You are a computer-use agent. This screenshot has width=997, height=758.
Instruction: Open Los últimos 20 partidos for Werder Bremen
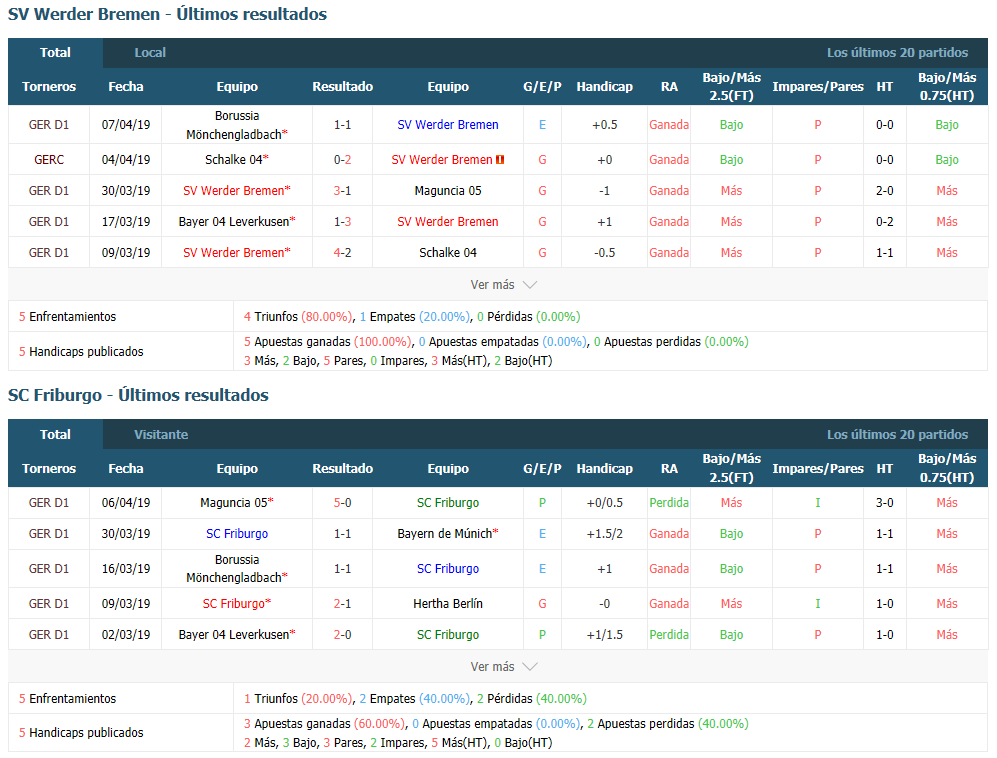(x=897, y=53)
